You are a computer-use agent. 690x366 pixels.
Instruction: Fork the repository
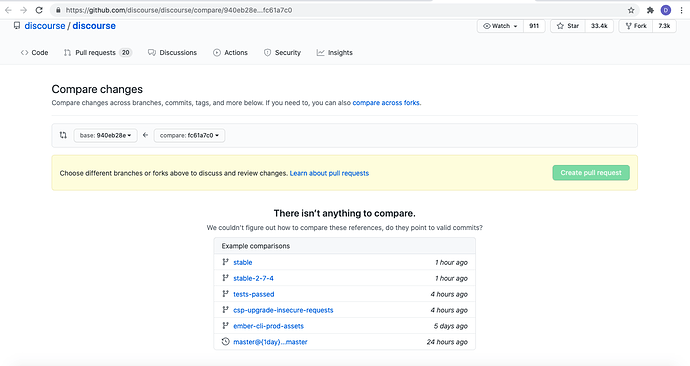[636, 26]
